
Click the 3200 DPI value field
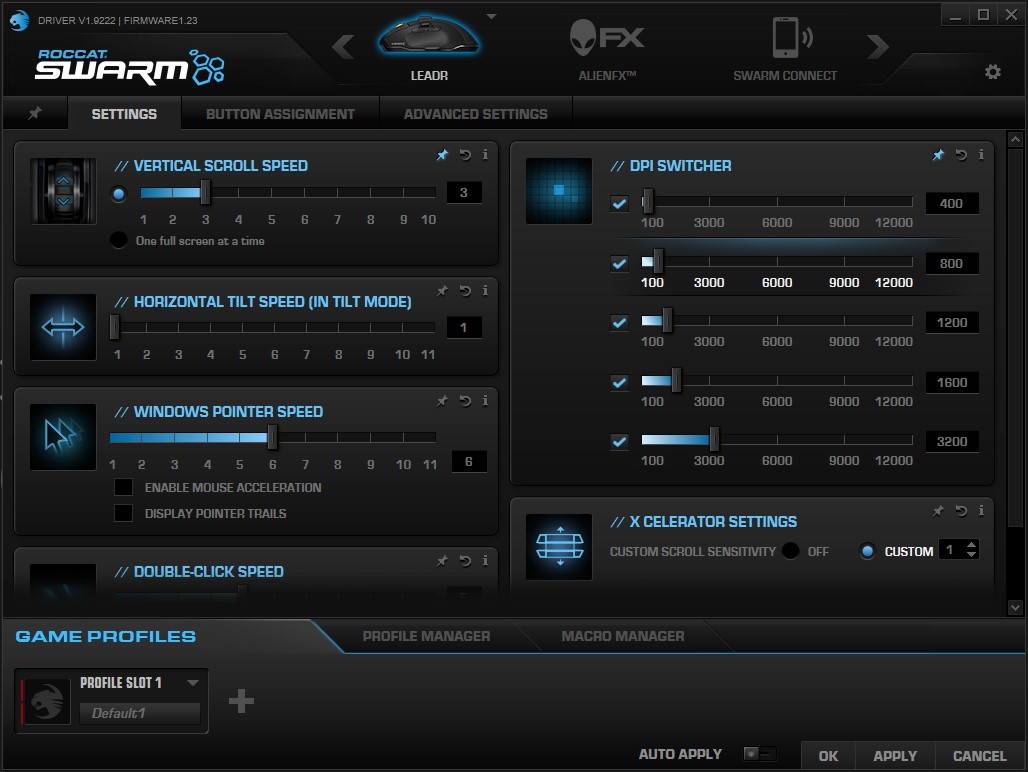click(952, 442)
